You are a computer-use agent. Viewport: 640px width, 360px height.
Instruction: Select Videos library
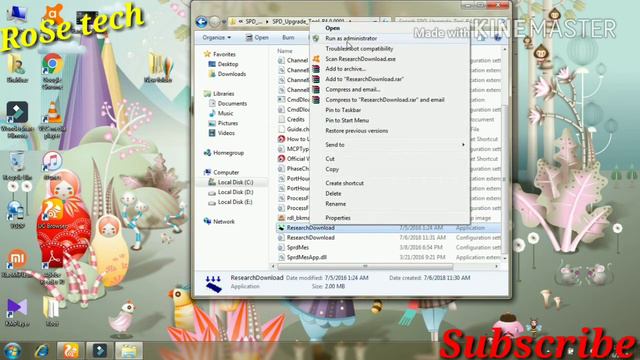226,133
